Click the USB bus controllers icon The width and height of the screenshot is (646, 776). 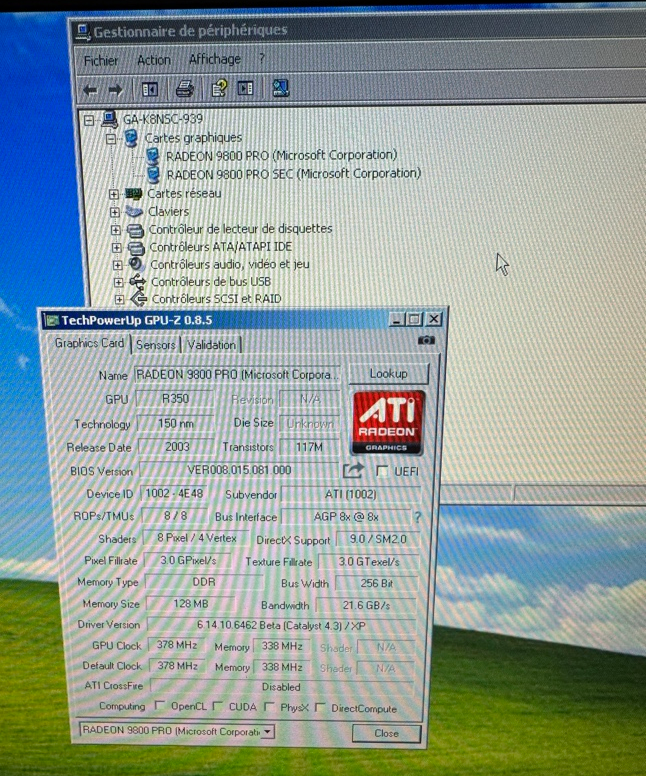(138, 282)
